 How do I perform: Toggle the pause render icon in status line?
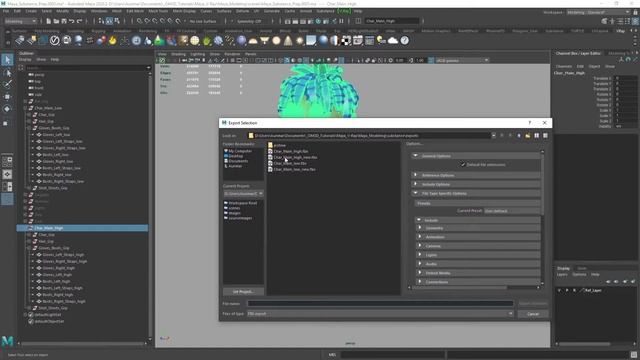point(341,21)
